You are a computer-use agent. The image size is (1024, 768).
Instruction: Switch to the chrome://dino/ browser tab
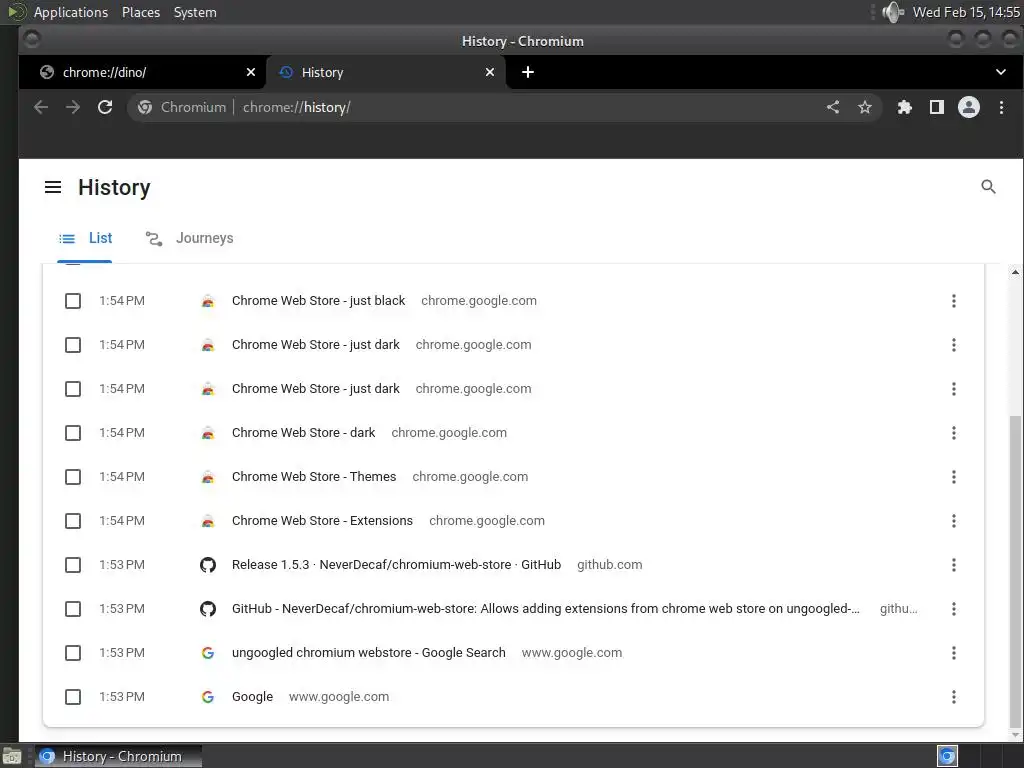coord(142,72)
